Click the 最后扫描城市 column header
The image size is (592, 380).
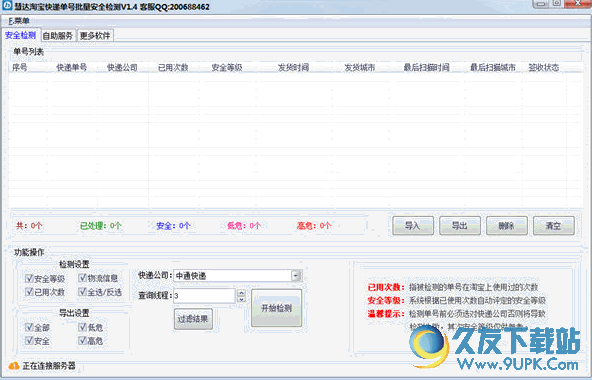click(x=493, y=68)
